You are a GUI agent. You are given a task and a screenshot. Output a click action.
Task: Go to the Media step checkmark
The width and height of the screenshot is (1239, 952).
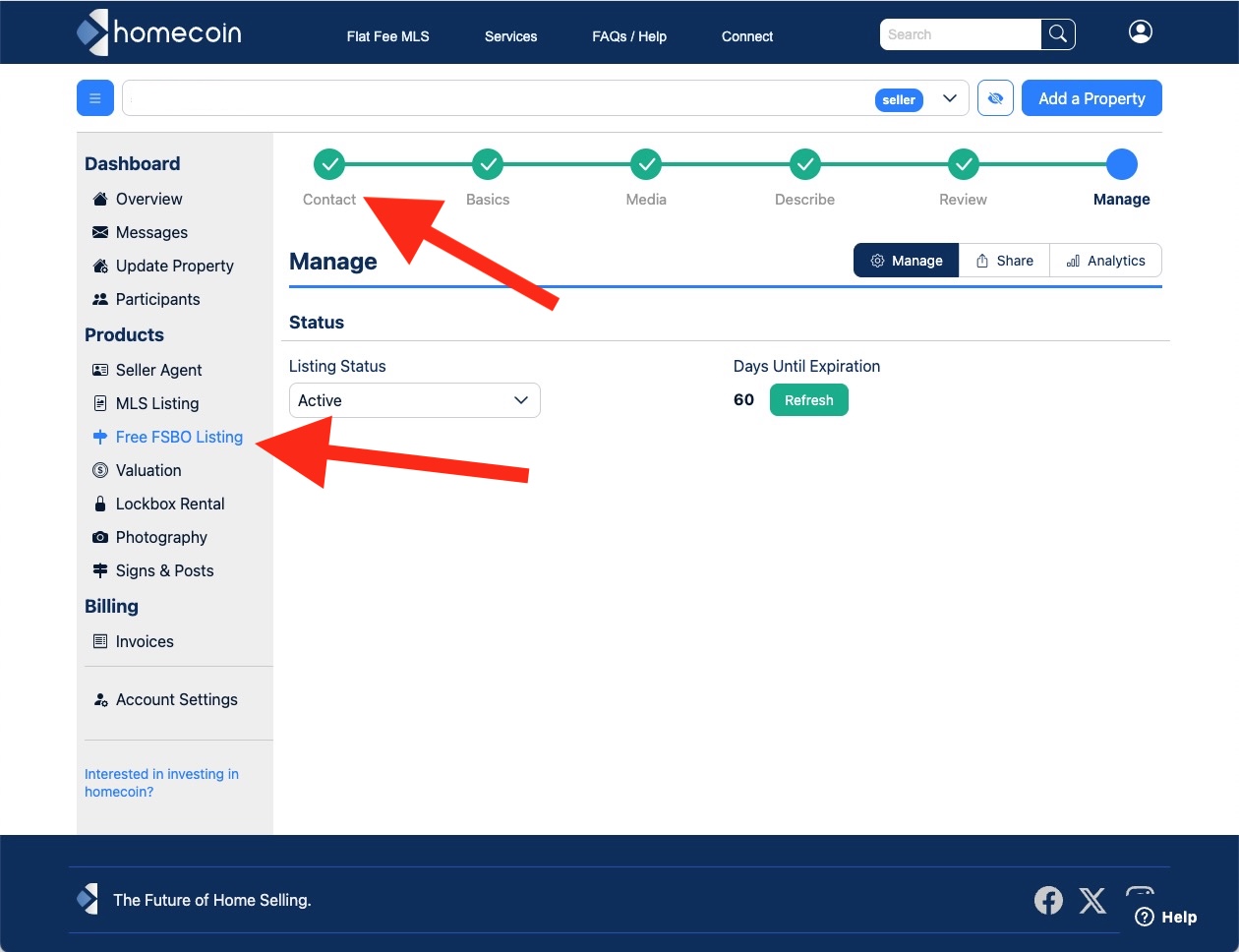646,164
